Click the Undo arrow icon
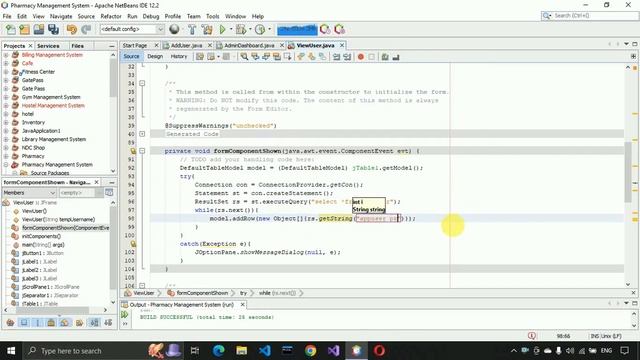640x360 pixels. click(x=72, y=29)
